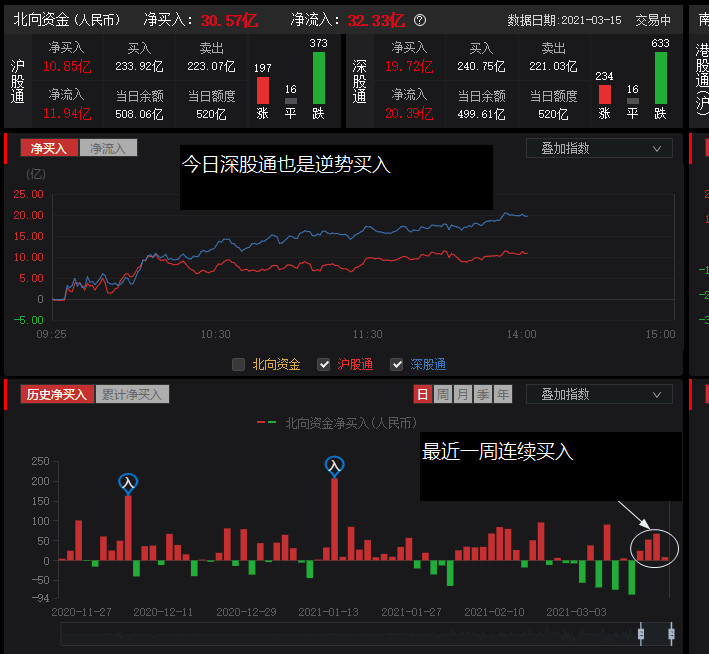Click the 沪股通 净买入 value 10.85亿
709x654 pixels.
click(x=67, y=66)
